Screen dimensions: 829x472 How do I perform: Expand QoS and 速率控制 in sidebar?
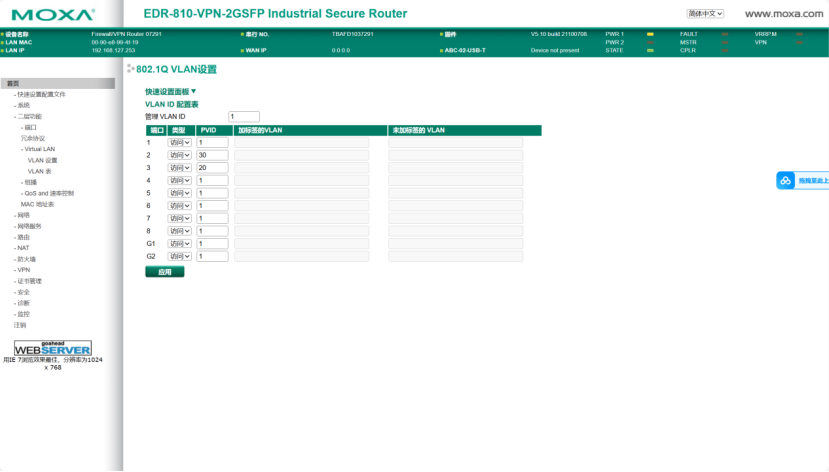[x=49, y=193]
